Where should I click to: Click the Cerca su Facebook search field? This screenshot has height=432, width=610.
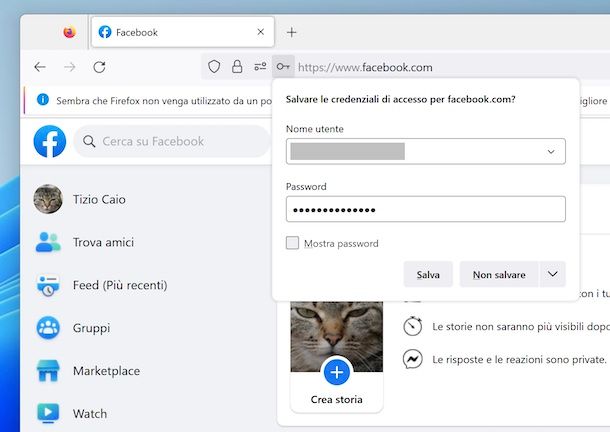172,141
